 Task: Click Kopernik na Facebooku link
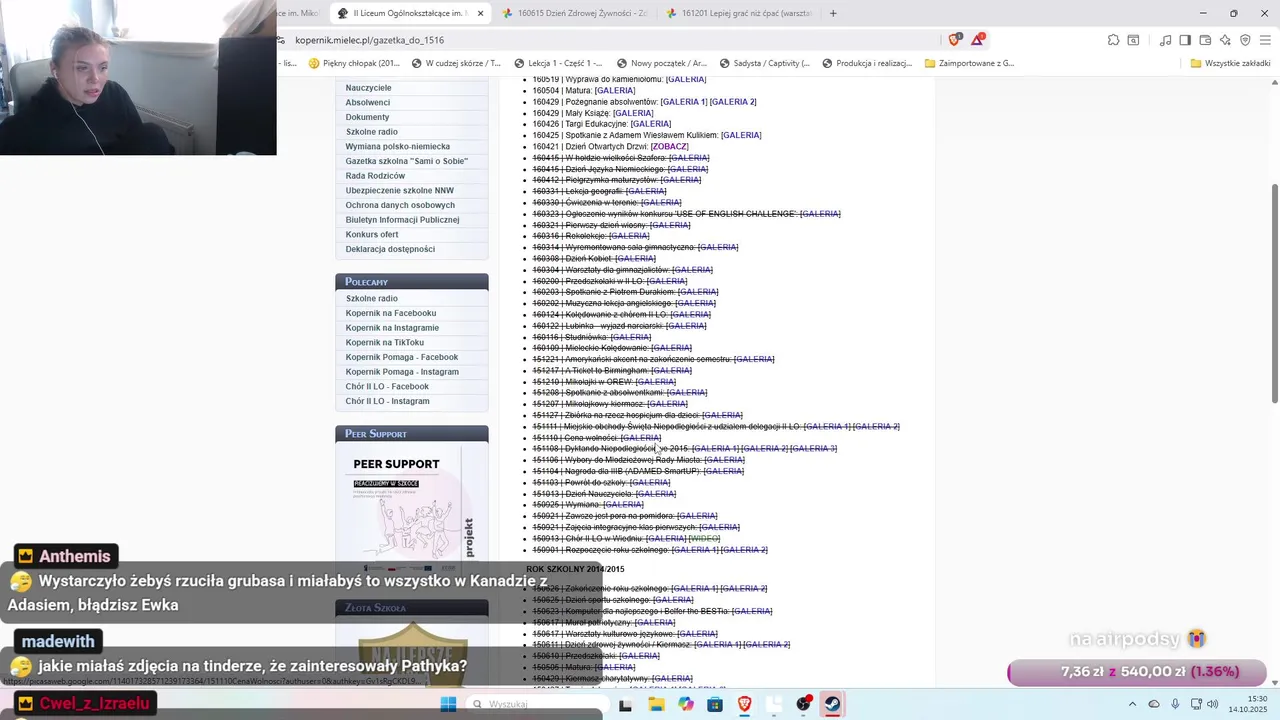tap(391, 313)
